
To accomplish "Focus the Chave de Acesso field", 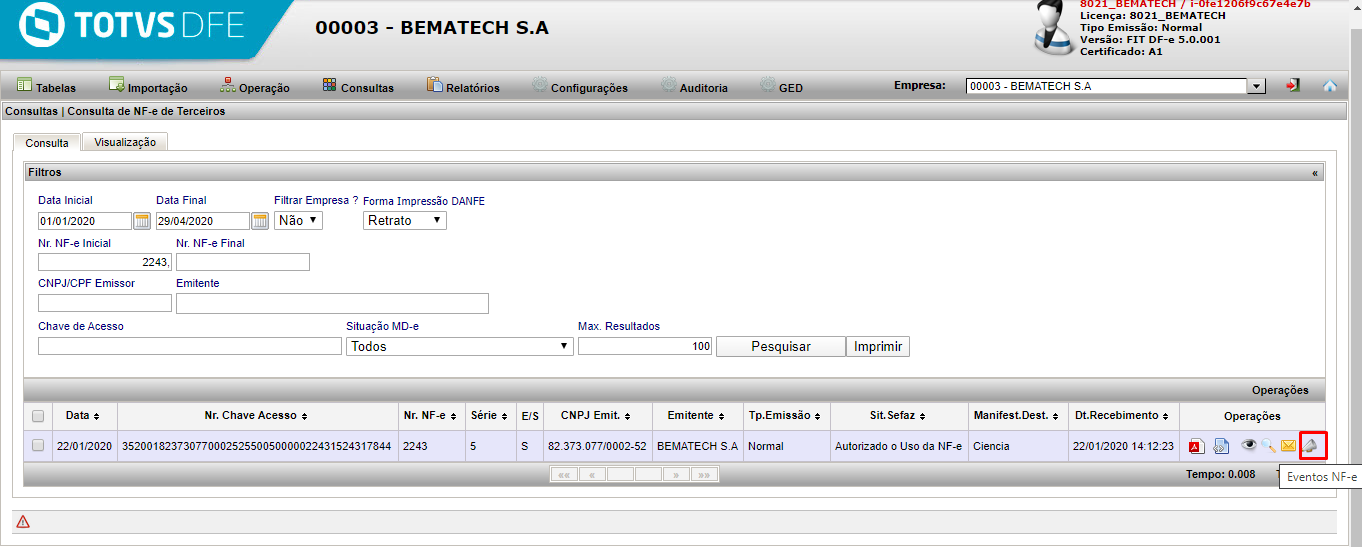I will (x=190, y=346).
